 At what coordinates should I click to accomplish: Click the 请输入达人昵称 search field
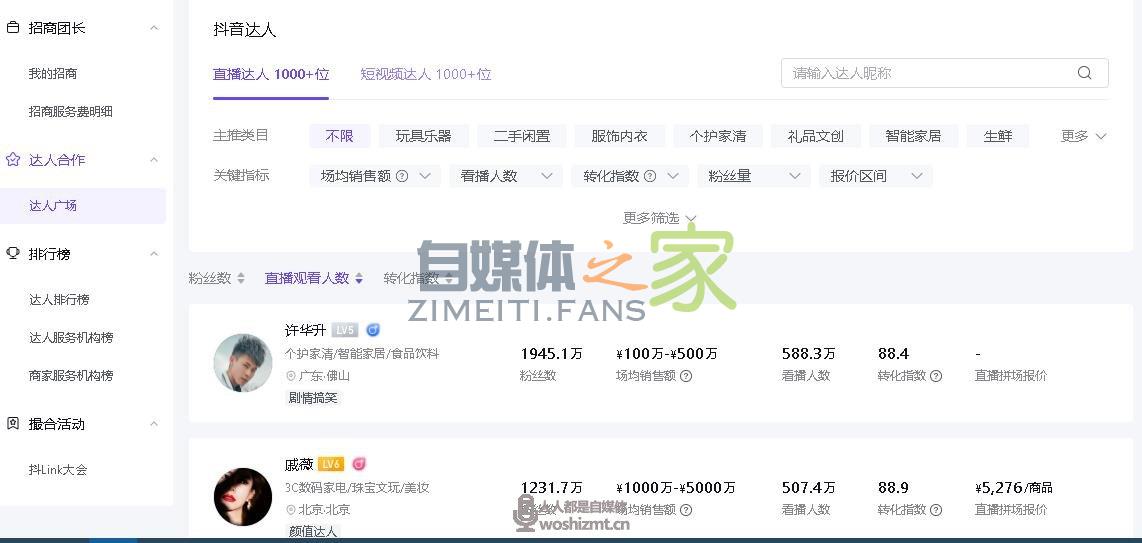(x=930, y=73)
